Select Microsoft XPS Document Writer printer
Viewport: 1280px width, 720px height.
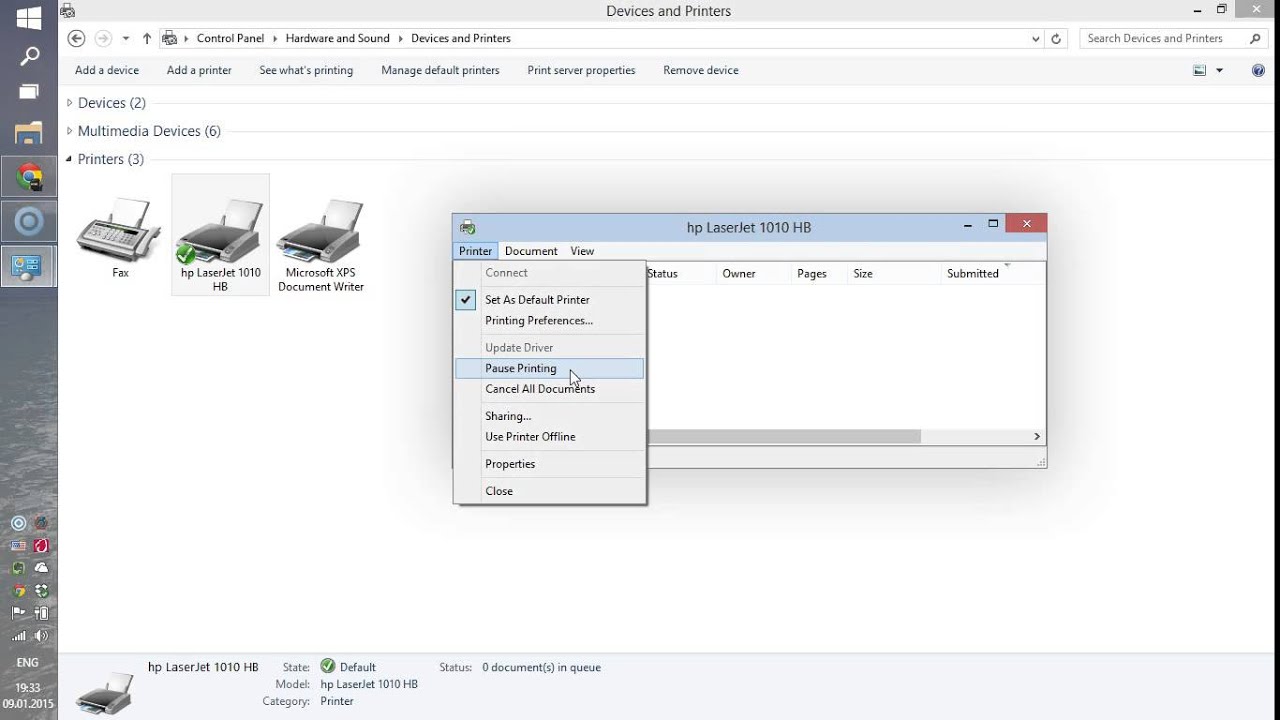coord(321,243)
